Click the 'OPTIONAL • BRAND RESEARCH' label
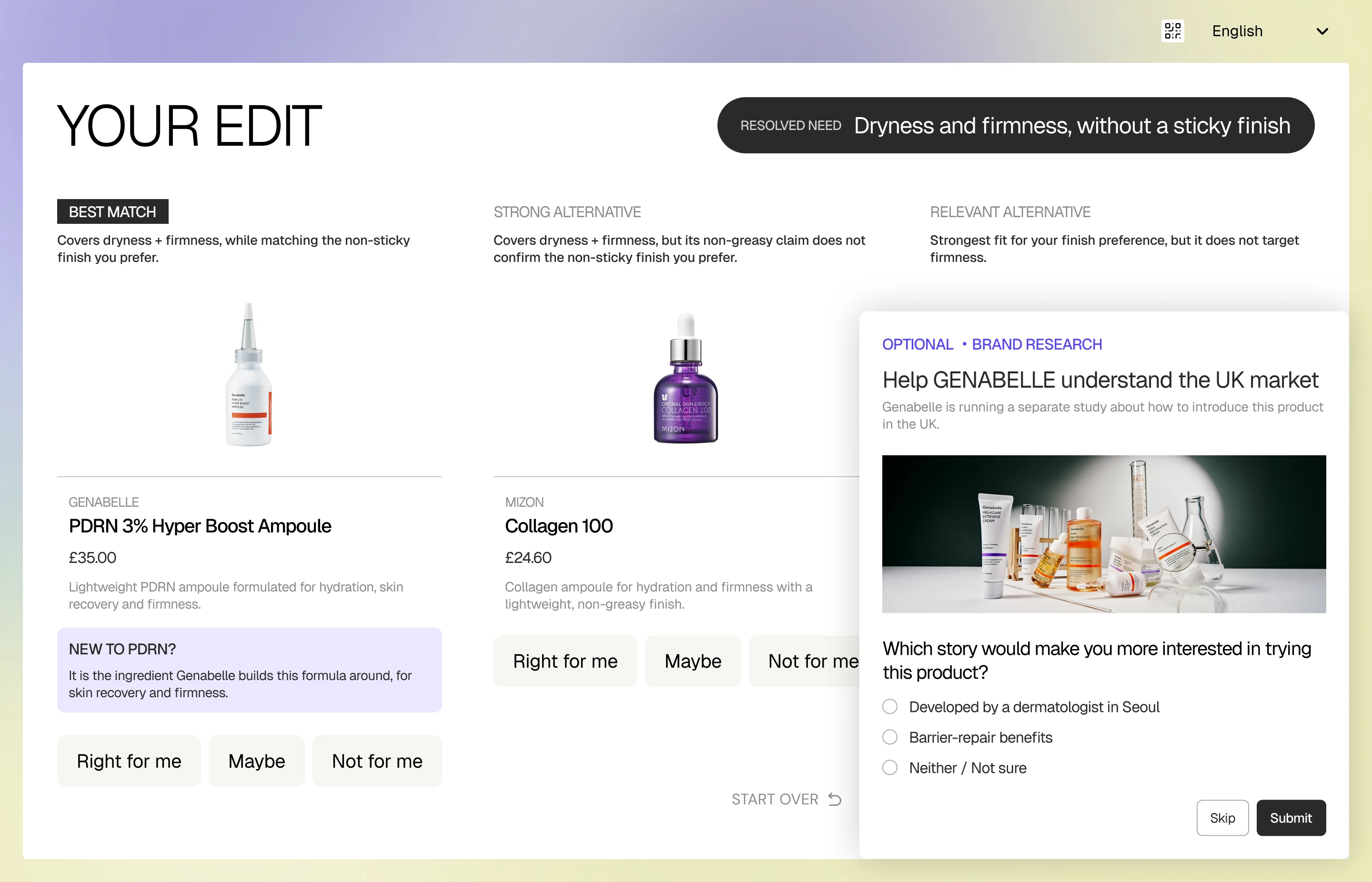 click(x=992, y=344)
